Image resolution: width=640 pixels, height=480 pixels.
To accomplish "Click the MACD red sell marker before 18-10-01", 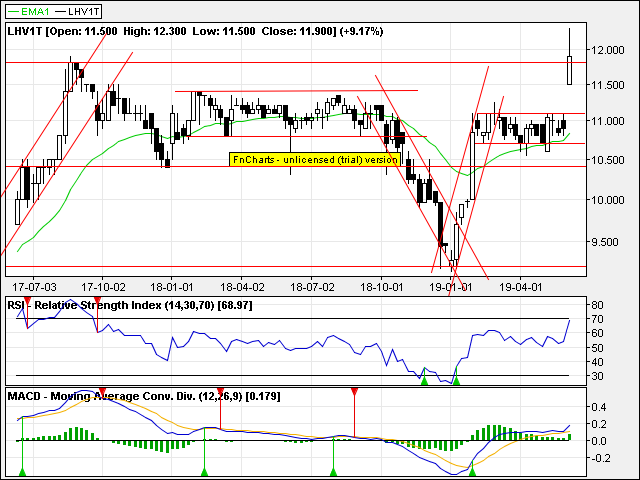I will [x=354, y=391].
